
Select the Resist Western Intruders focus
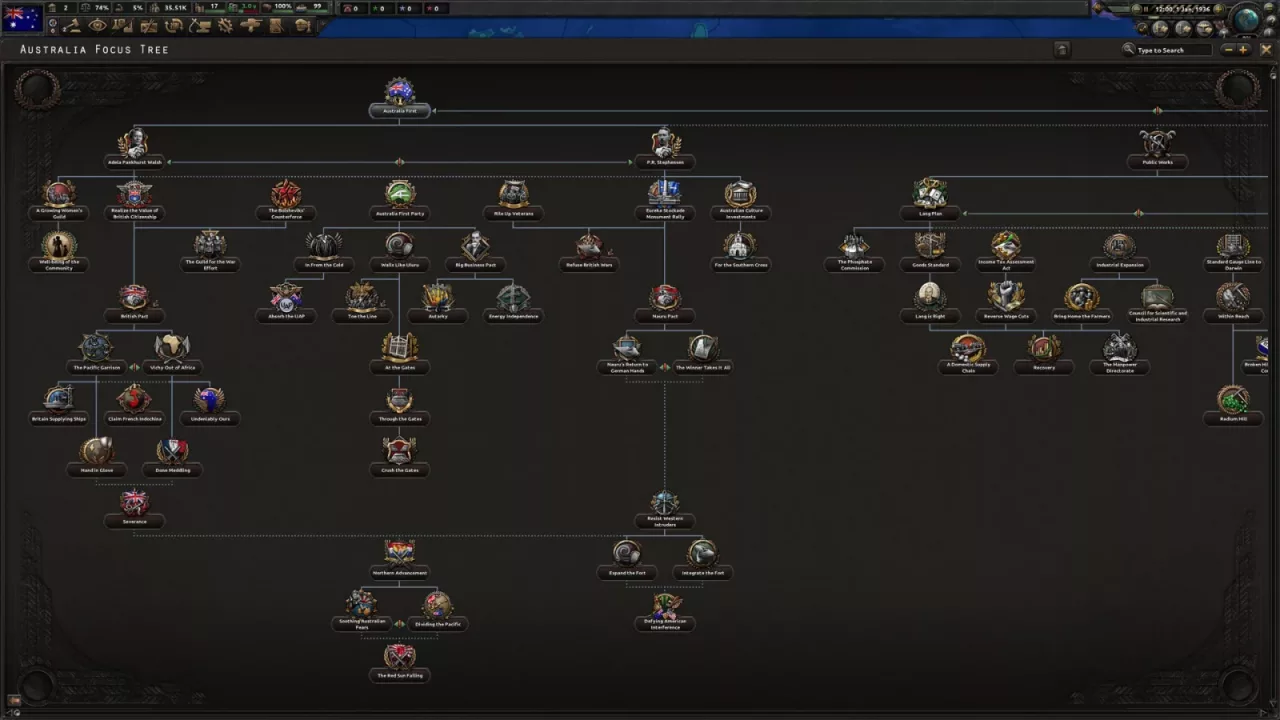[665, 509]
